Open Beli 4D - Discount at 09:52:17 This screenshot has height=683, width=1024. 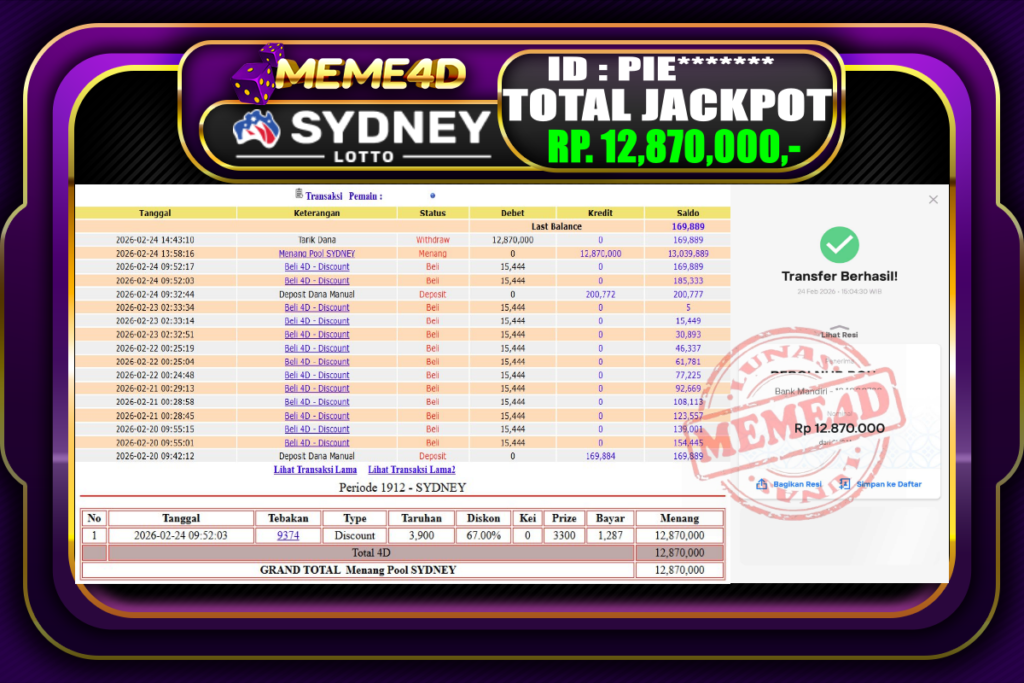click(317, 267)
